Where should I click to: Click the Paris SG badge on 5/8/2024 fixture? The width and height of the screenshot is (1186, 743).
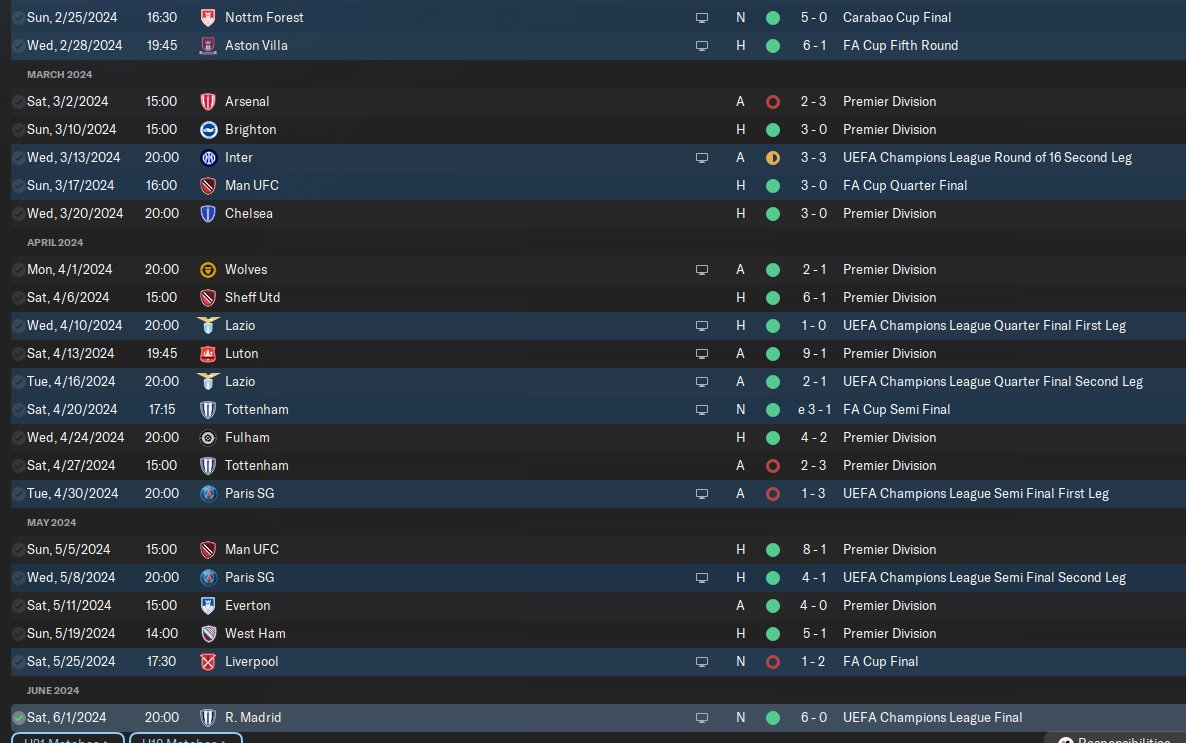[208, 577]
